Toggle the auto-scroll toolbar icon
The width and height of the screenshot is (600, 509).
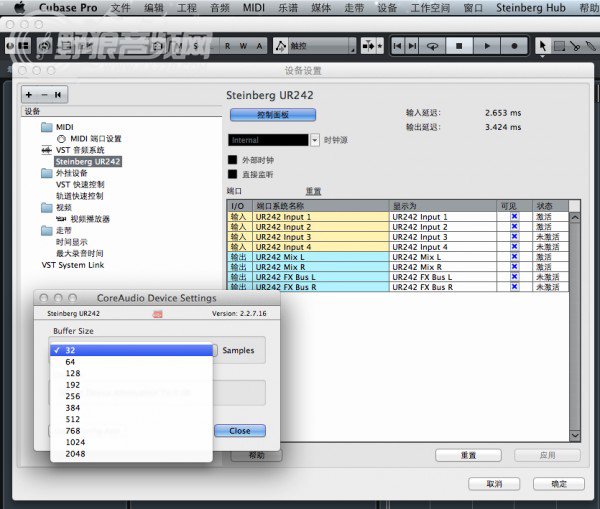(368, 46)
